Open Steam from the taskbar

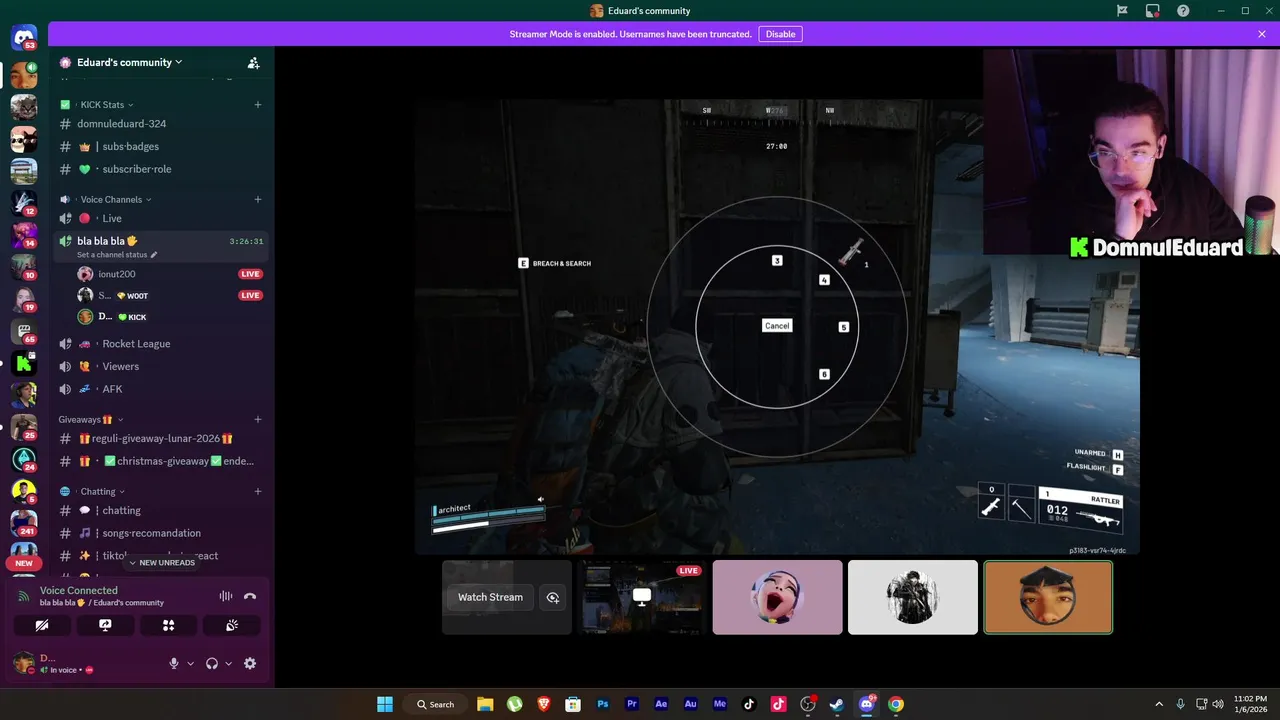837,704
